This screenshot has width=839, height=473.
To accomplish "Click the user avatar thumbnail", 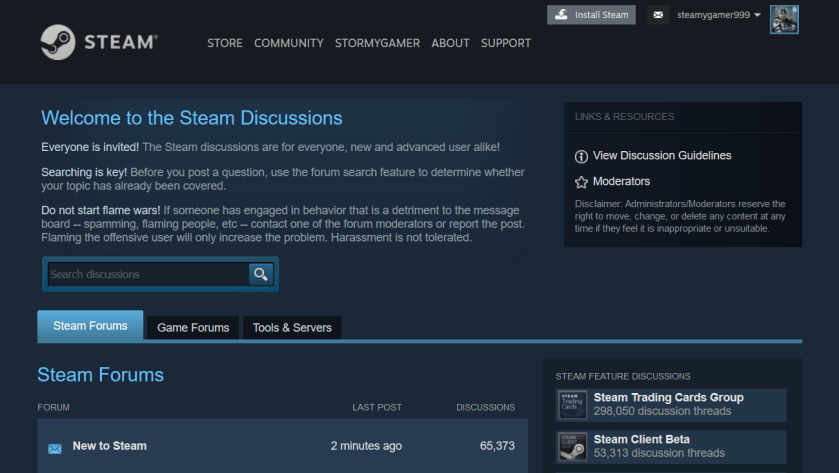I will coord(784,19).
